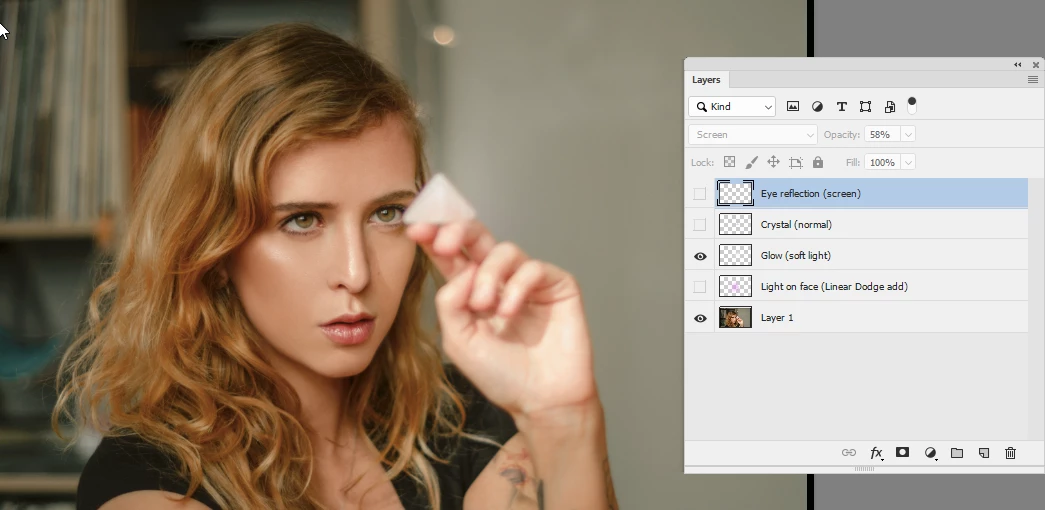This screenshot has height=510, width=1045.
Task: Add a layer mask
Action: pyautogui.click(x=902, y=452)
